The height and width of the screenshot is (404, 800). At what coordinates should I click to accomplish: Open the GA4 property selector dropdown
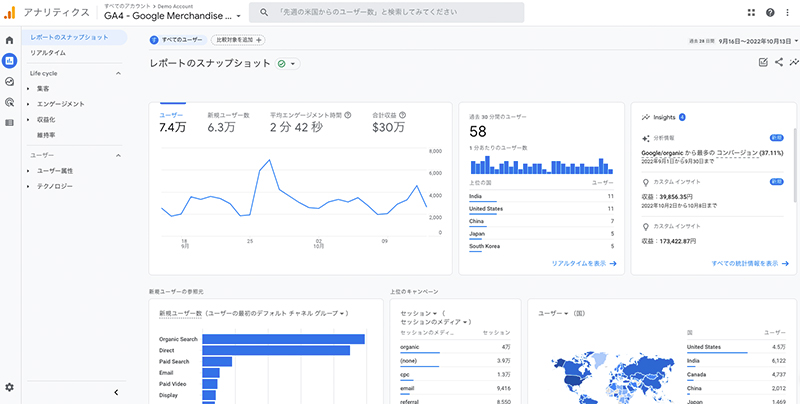172,16
